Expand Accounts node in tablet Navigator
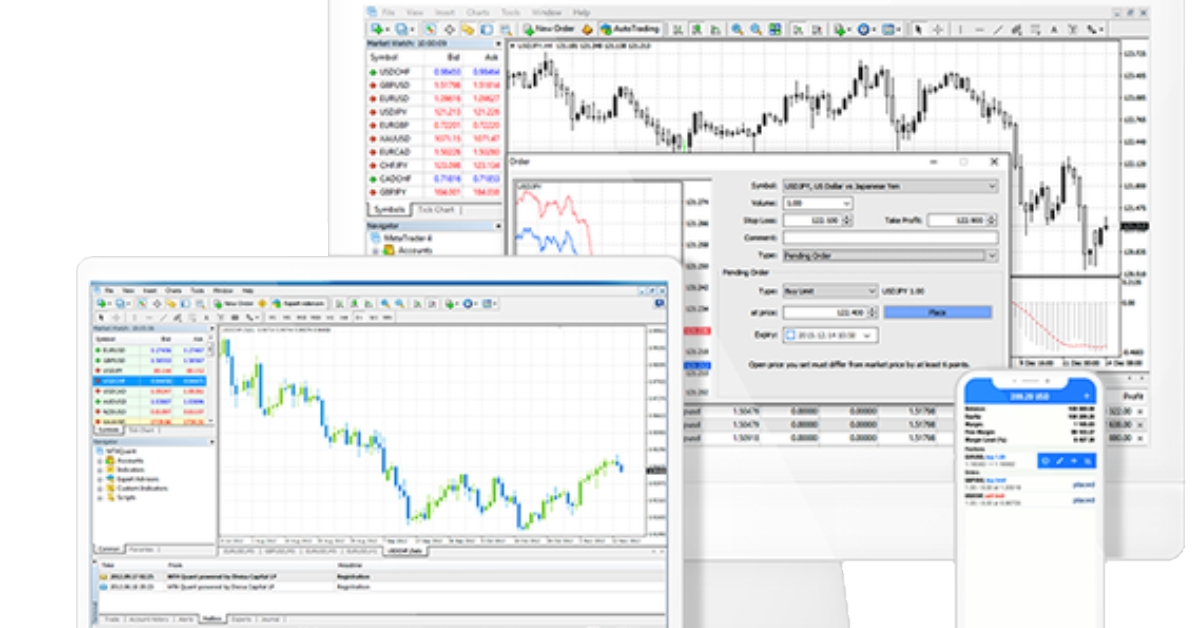1200x628 pixels. 99,460
